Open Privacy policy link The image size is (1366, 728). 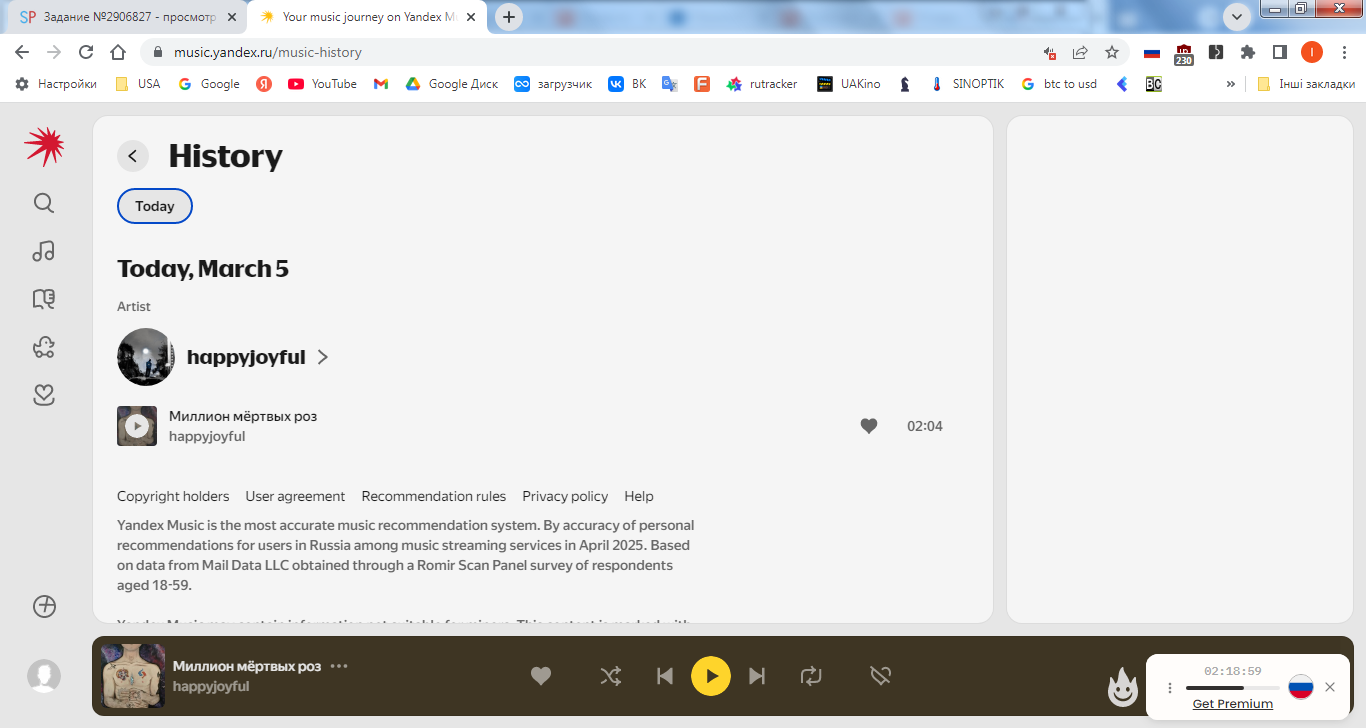565,496
